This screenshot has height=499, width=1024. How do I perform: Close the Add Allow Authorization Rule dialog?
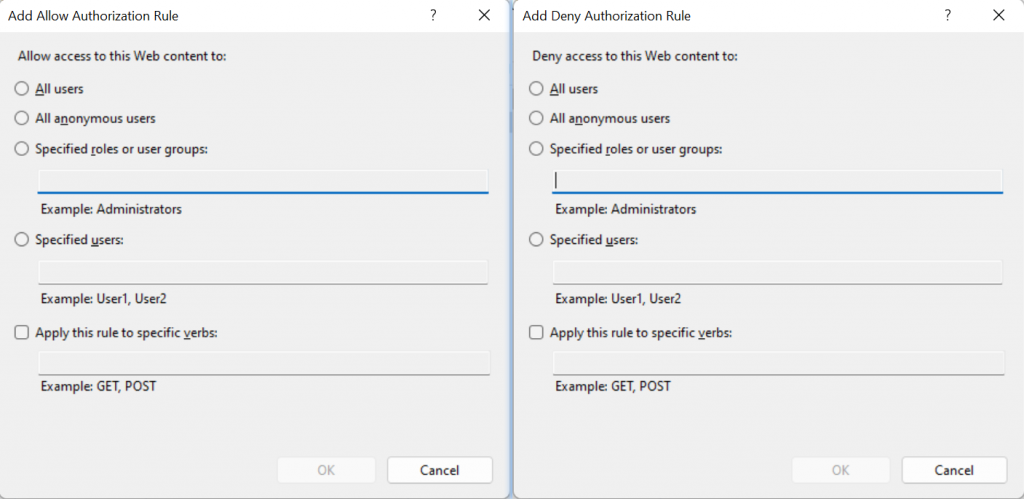coord(485,16)
